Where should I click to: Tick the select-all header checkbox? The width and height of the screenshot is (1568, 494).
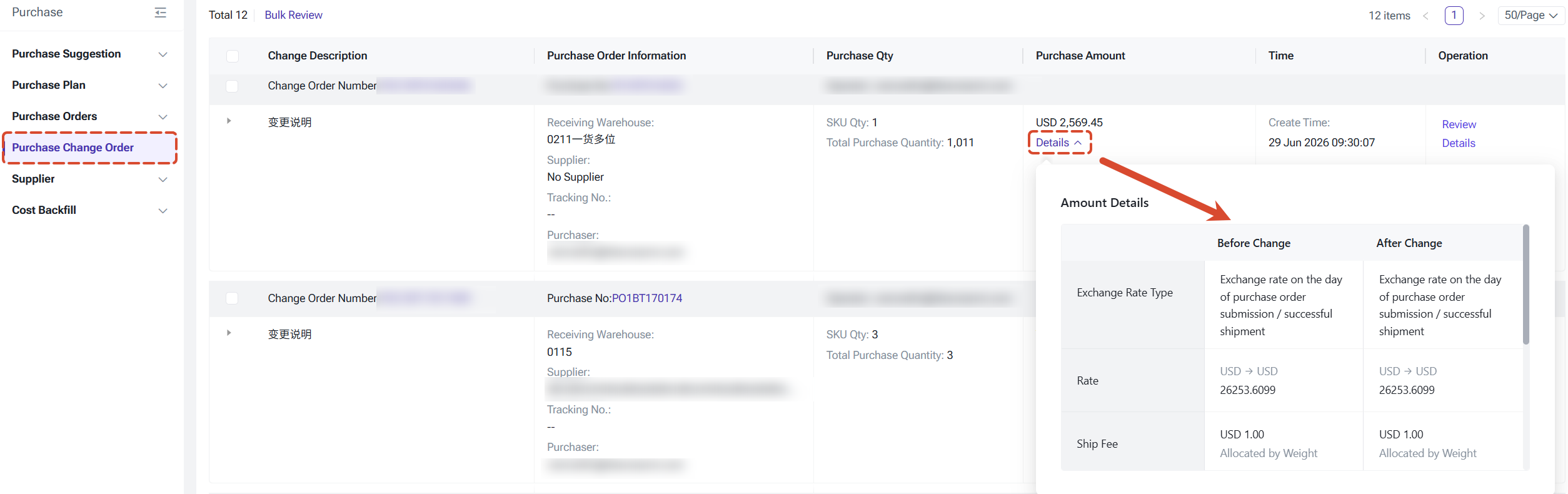point(233,56)
